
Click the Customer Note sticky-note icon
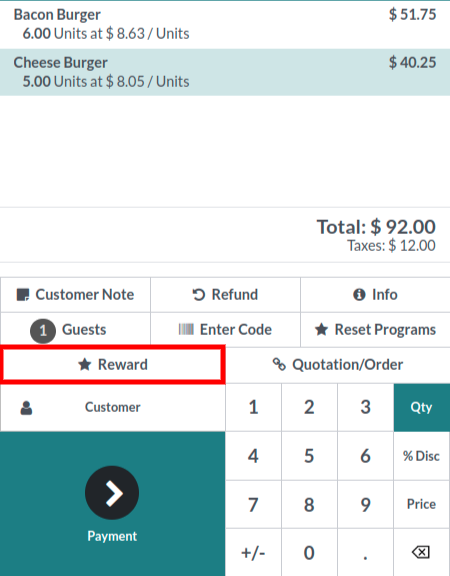[x=23, y=295]
